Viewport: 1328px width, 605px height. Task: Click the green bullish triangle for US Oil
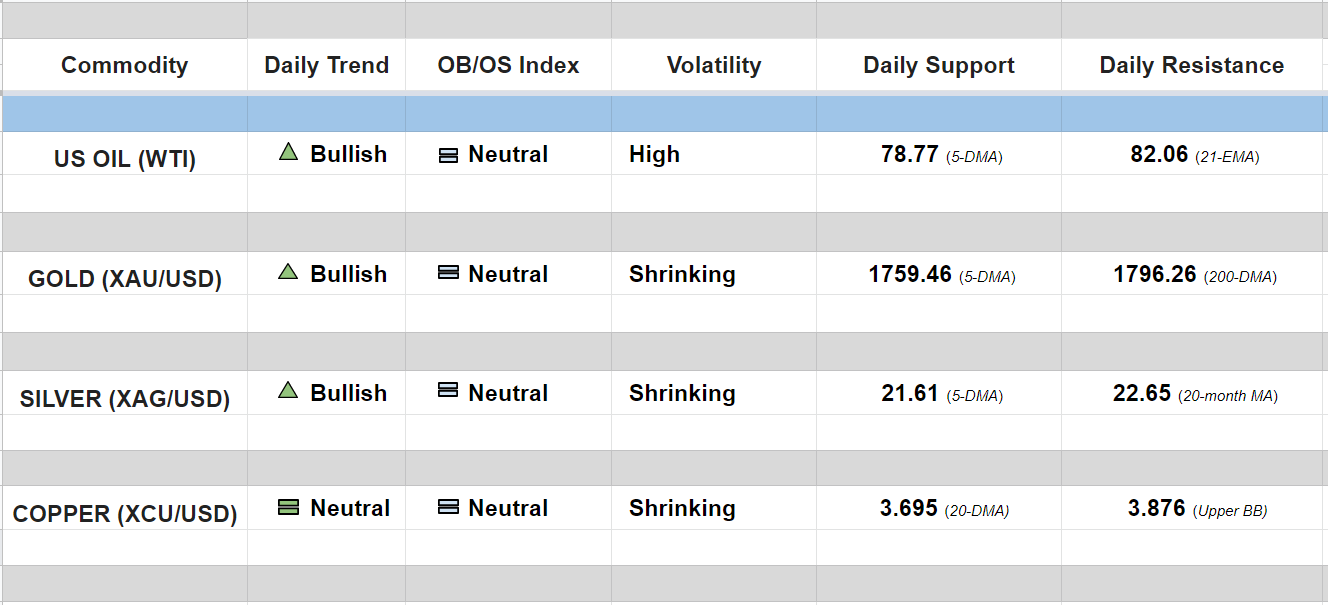pos(288,153)
